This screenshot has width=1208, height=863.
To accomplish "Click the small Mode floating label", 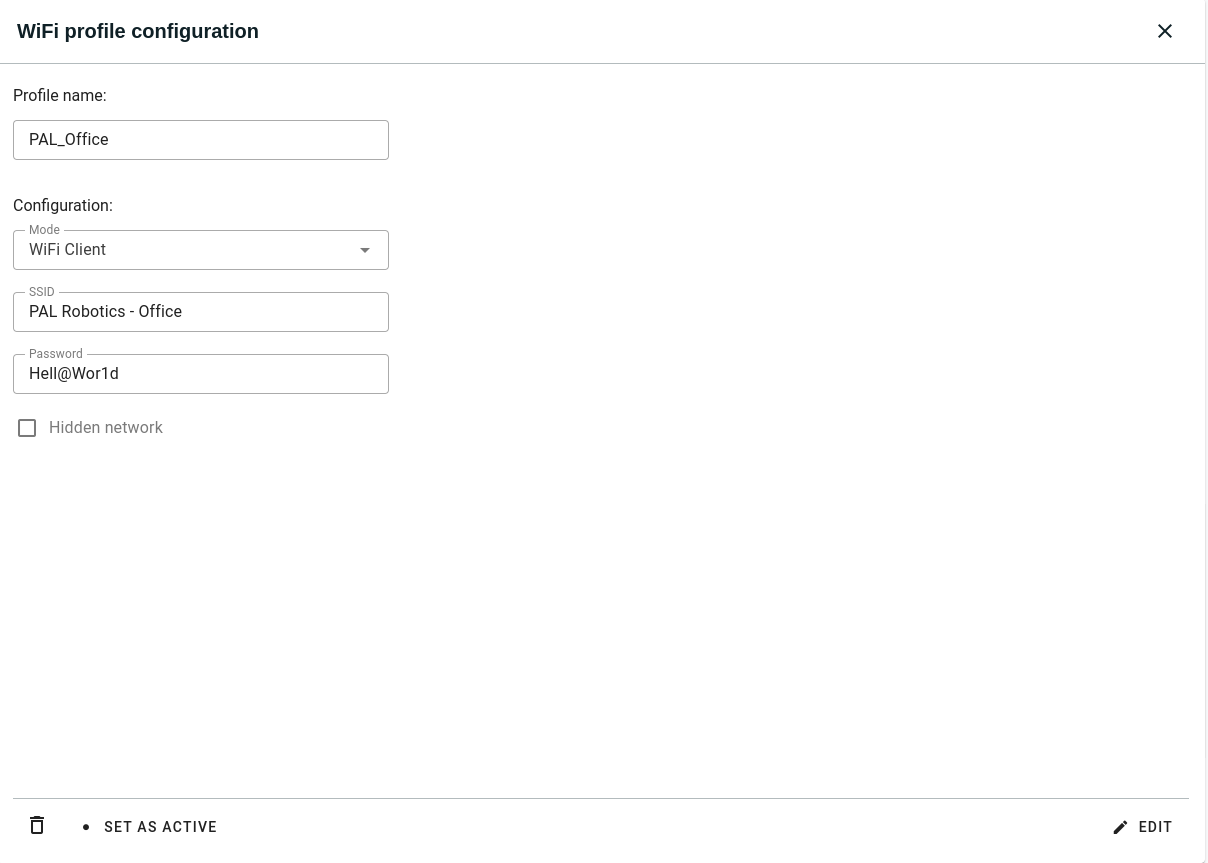I will pyautogui.click(x=44, y=230).
